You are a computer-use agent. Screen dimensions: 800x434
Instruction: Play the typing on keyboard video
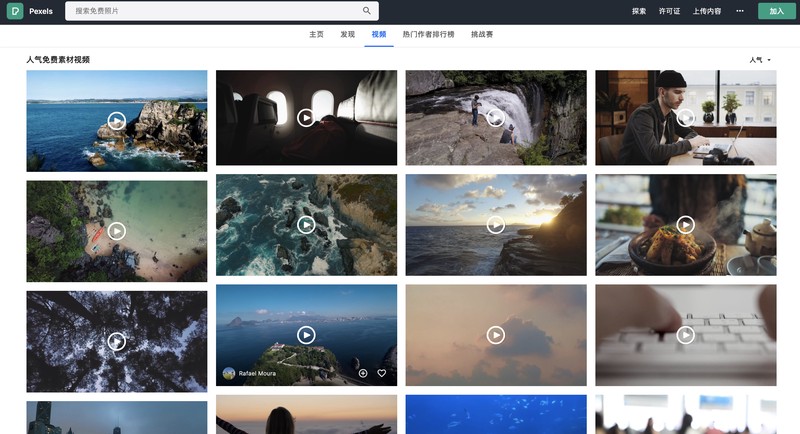click(685, 335)
